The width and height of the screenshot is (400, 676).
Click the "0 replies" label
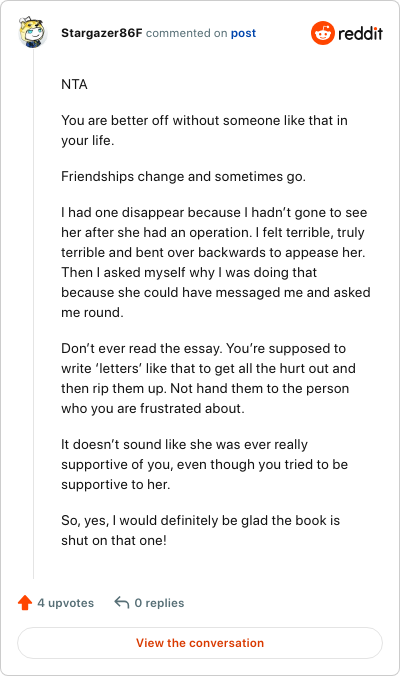tap(159, 603)
